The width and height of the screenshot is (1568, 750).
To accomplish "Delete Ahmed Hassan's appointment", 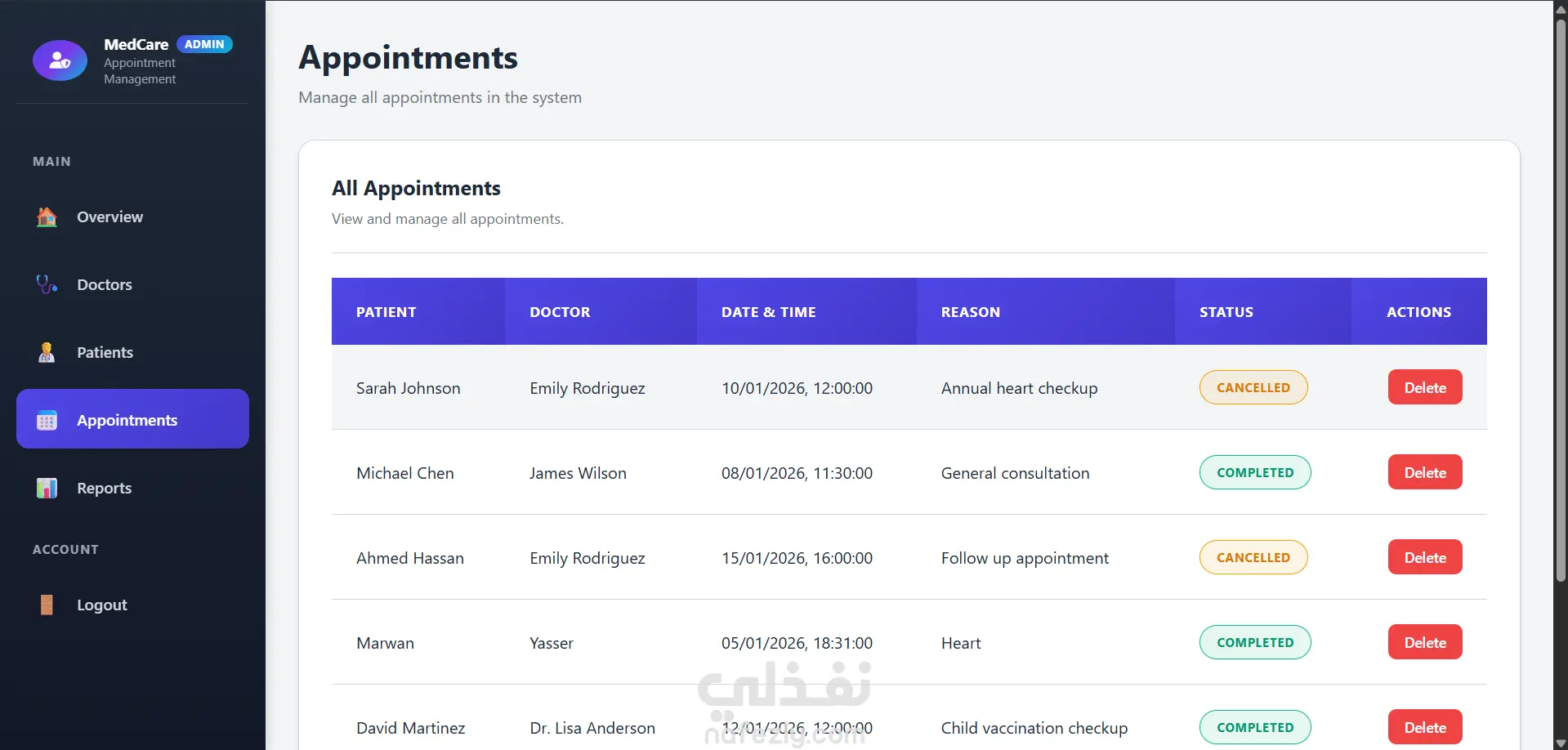I will 1424,558.
